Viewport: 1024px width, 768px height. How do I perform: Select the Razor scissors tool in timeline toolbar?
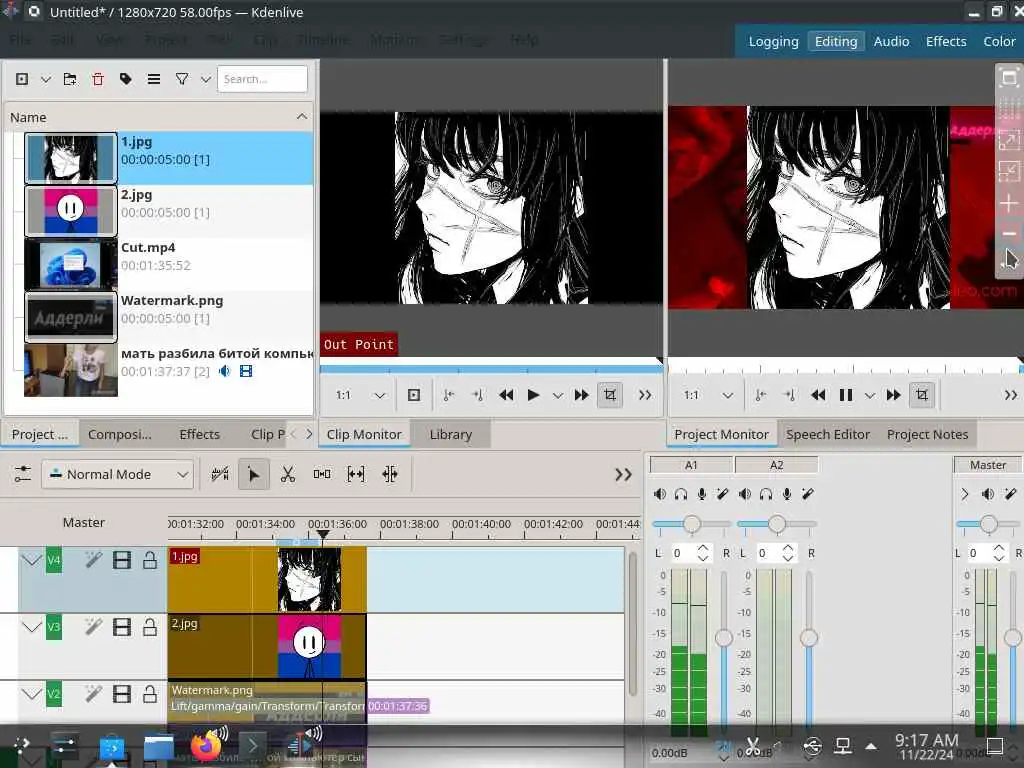click(x=287, y=474)
